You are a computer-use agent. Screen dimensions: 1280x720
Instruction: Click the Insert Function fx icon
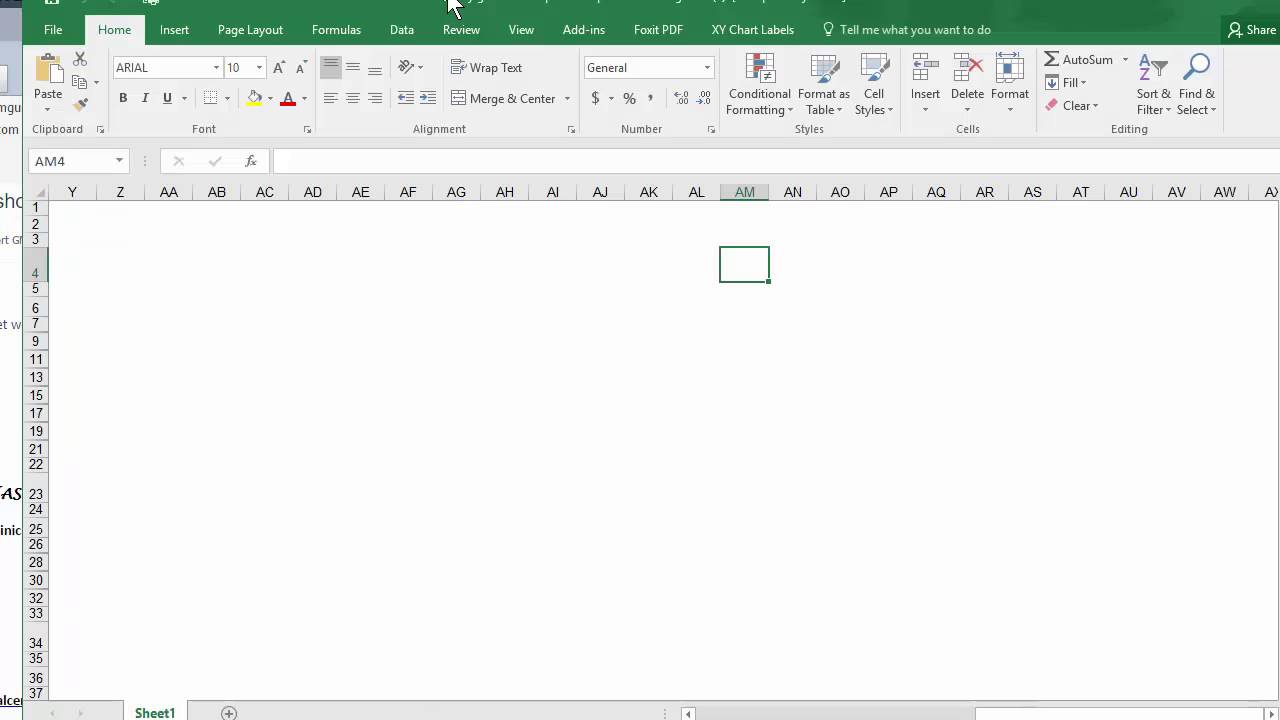coord(251,161)
